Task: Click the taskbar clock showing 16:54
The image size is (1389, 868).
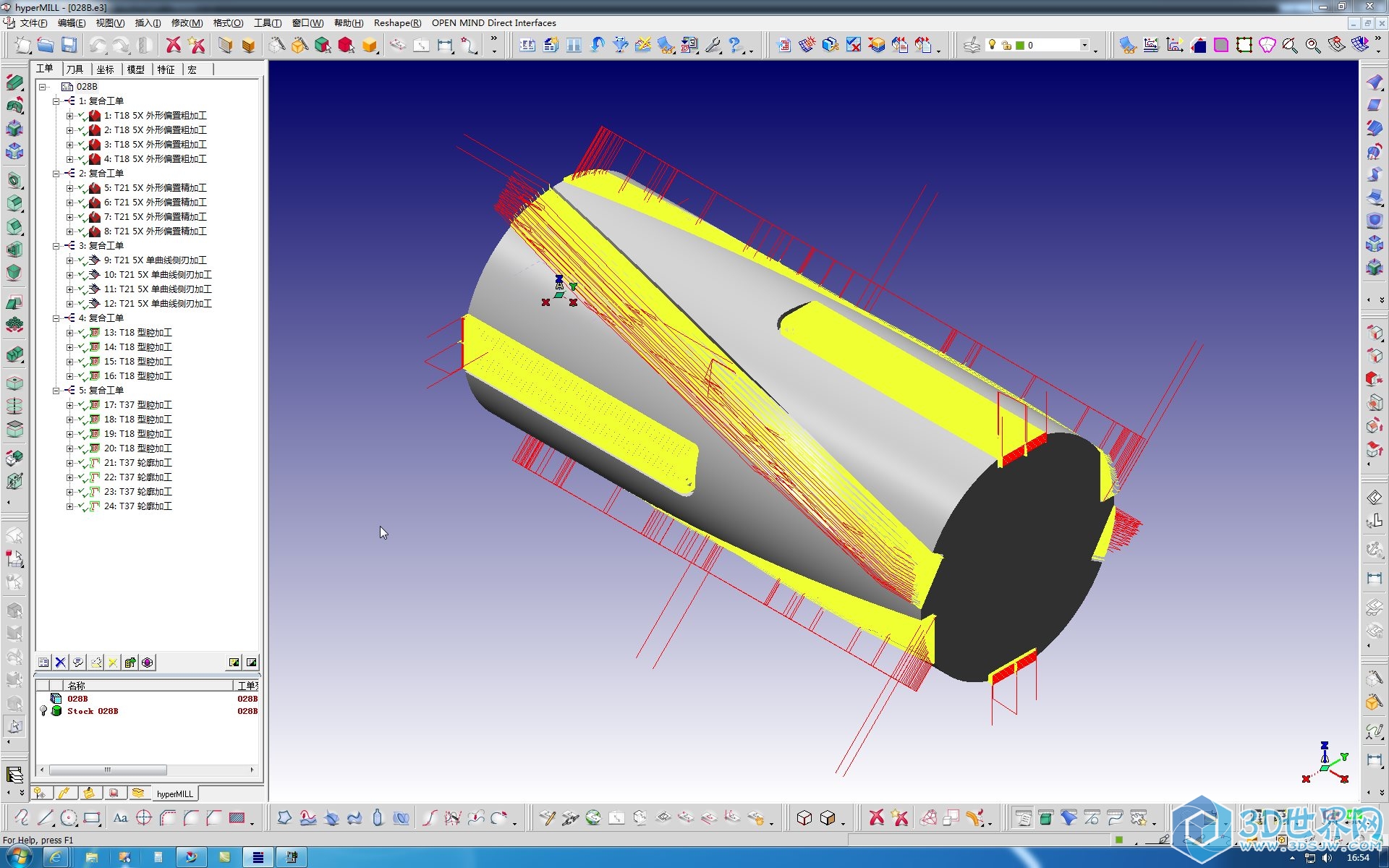Action: (x=1357, y=858)
